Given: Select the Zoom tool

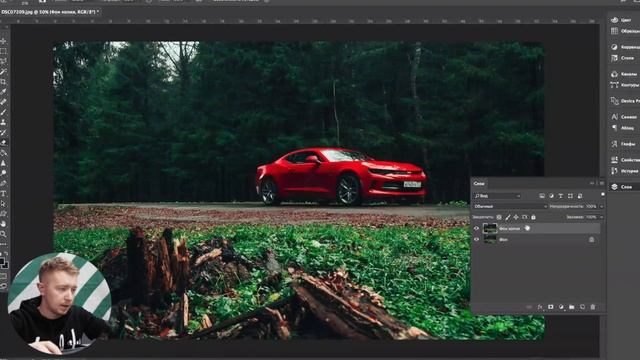Looking at the screenshot, I should pos(3,234).
